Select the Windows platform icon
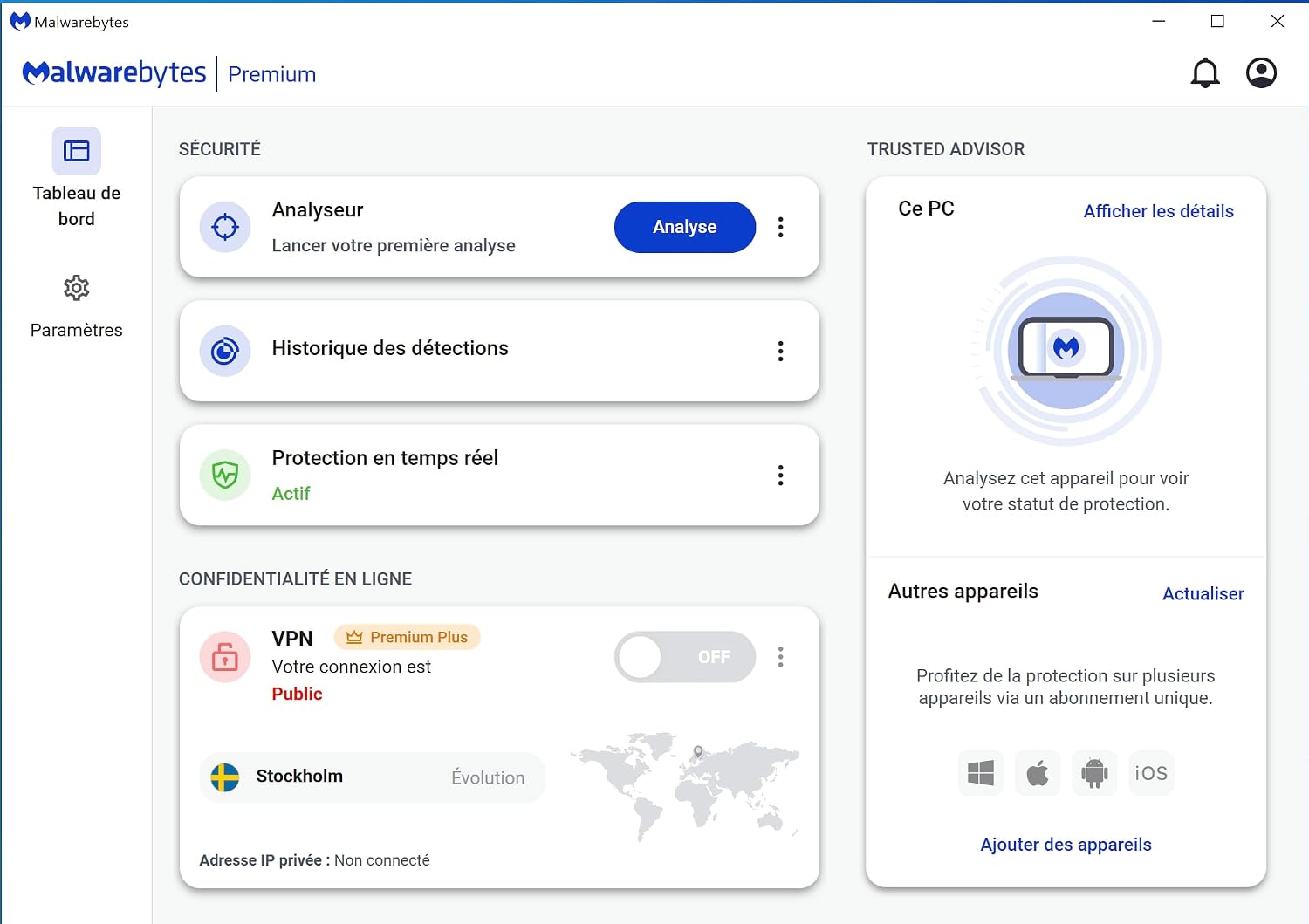The image size is (1309, 924). point(981,773)
